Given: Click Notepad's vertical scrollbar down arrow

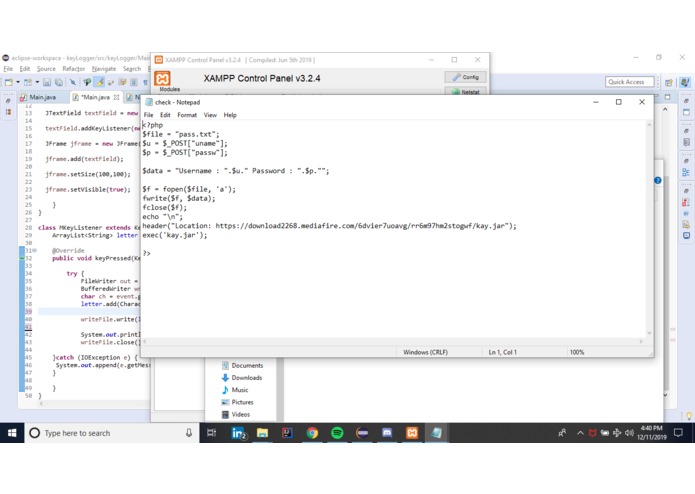Looking at the screenshot, I should click(x=649, y=333).
